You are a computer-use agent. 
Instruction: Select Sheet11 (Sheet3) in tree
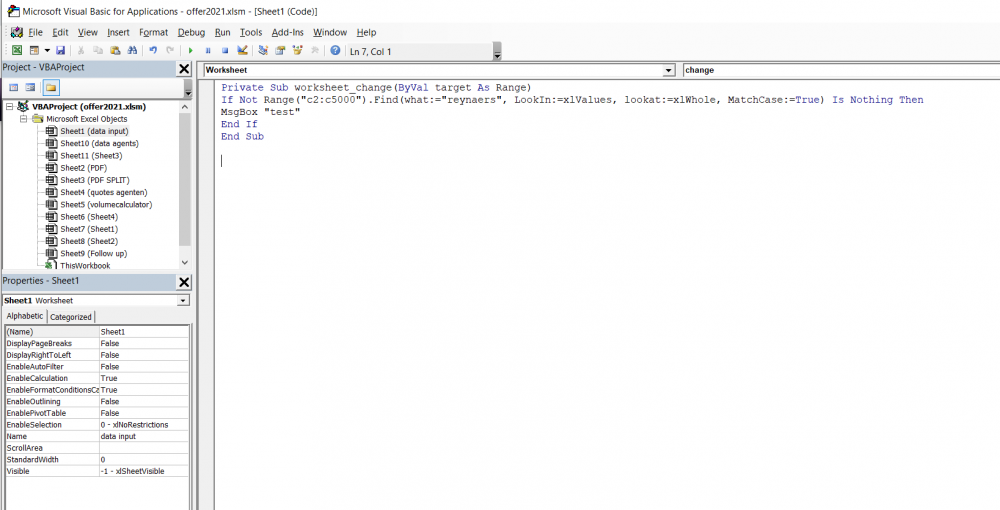[91, 156]
